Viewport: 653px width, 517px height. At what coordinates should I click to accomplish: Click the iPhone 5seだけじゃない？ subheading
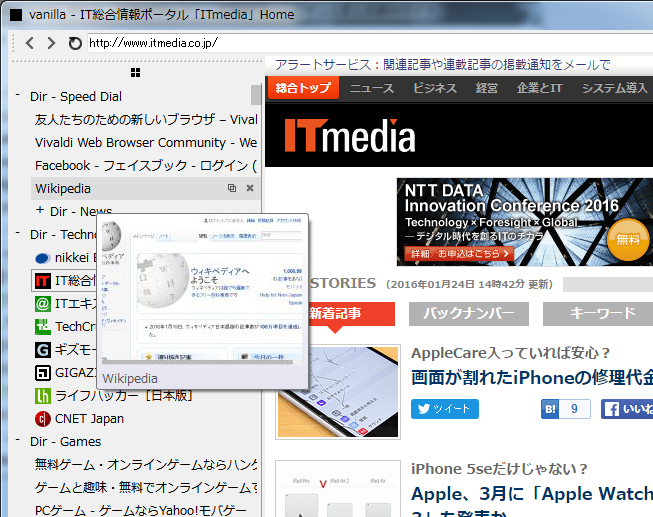coord(499,469)
